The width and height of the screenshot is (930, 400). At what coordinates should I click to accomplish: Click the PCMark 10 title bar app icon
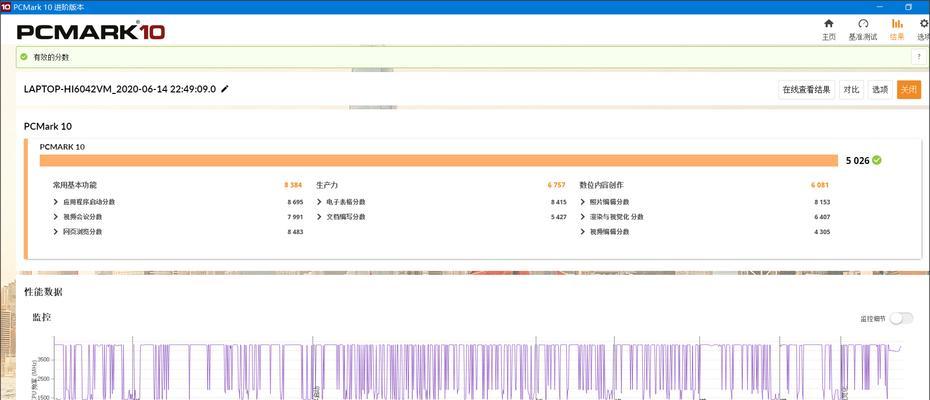pyautogui.click(x=6, y=7)
